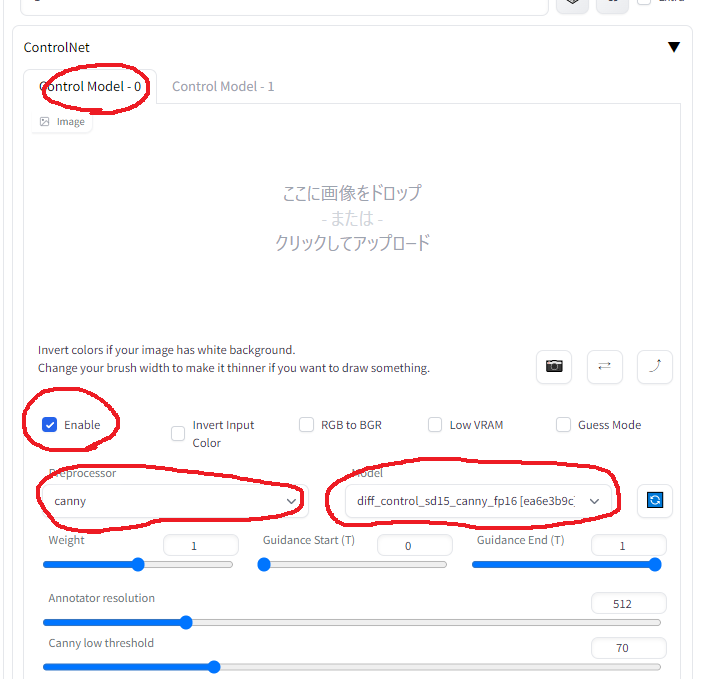Click Annotator resolution value 512 field
Image resolution: width=701 pixels, height=679 pixels.
pos(629,603)
